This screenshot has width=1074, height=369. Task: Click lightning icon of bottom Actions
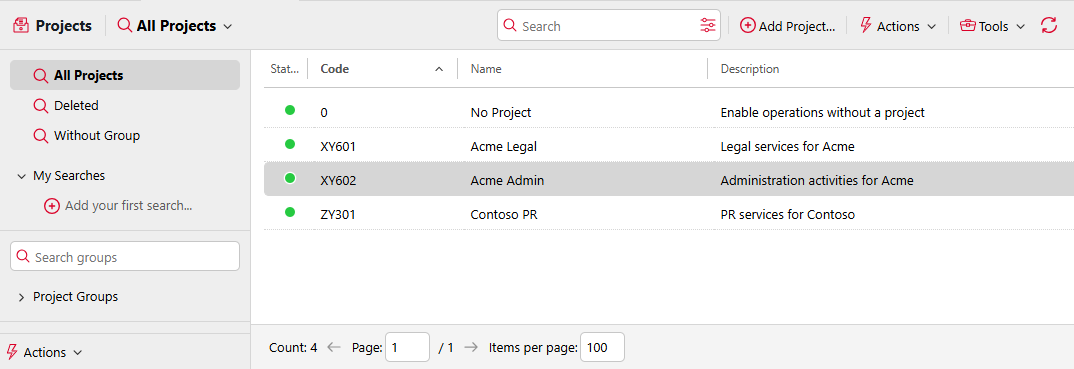[x=12, y=353]
